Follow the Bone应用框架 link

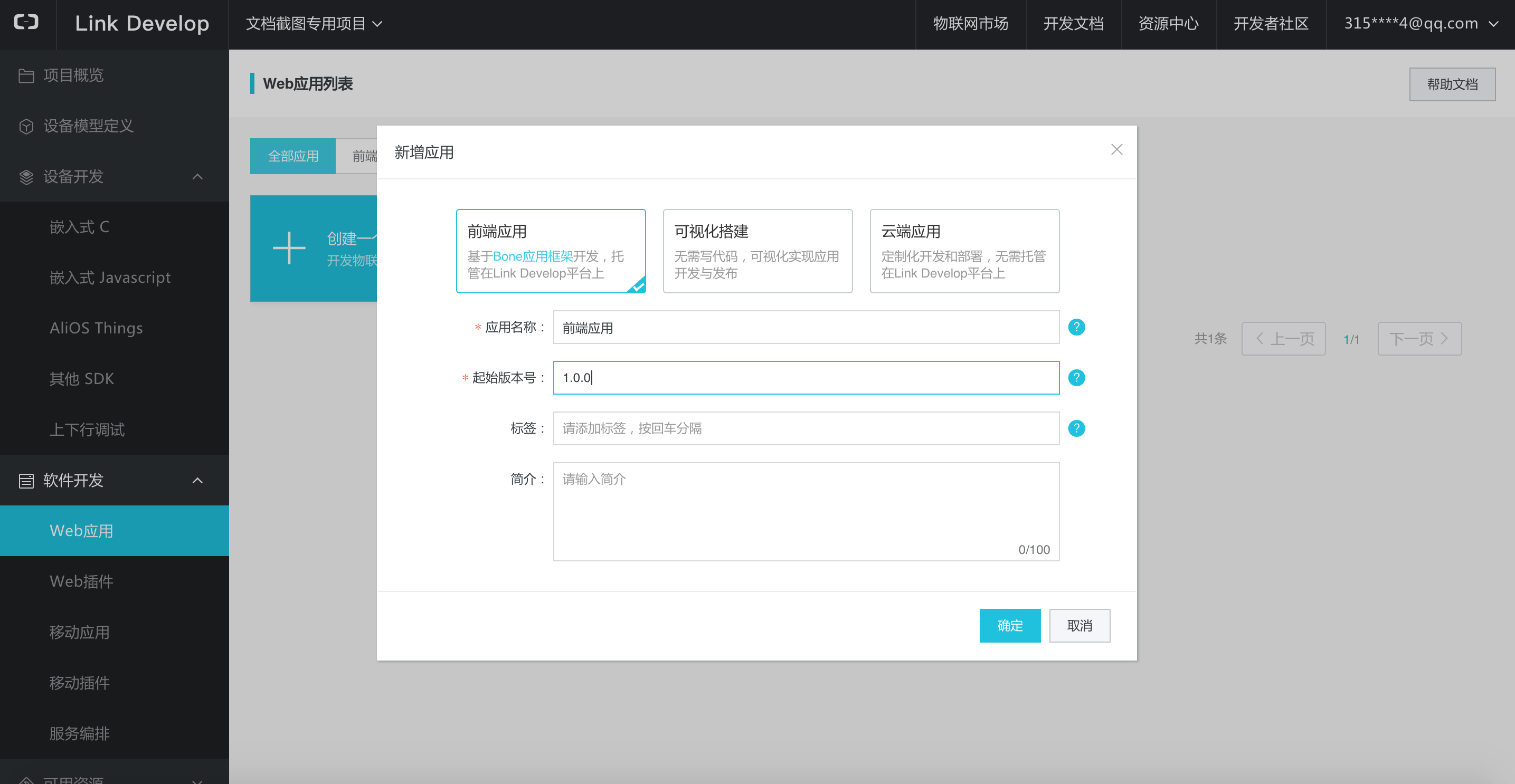coord(533,256)
